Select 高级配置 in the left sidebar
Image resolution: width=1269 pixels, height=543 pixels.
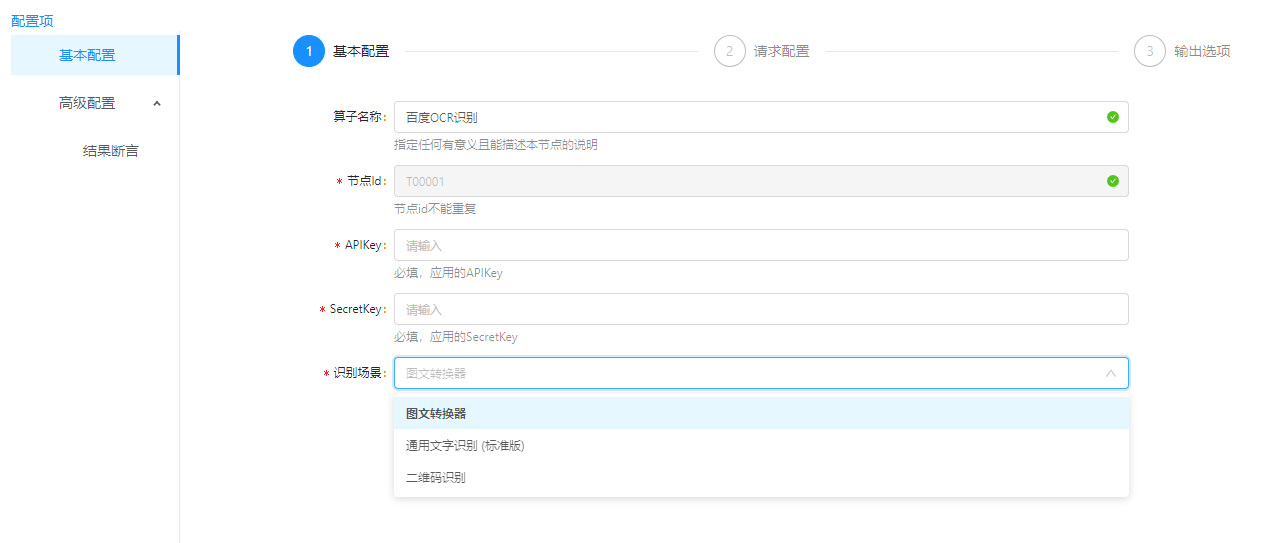[x=87, y=103]
